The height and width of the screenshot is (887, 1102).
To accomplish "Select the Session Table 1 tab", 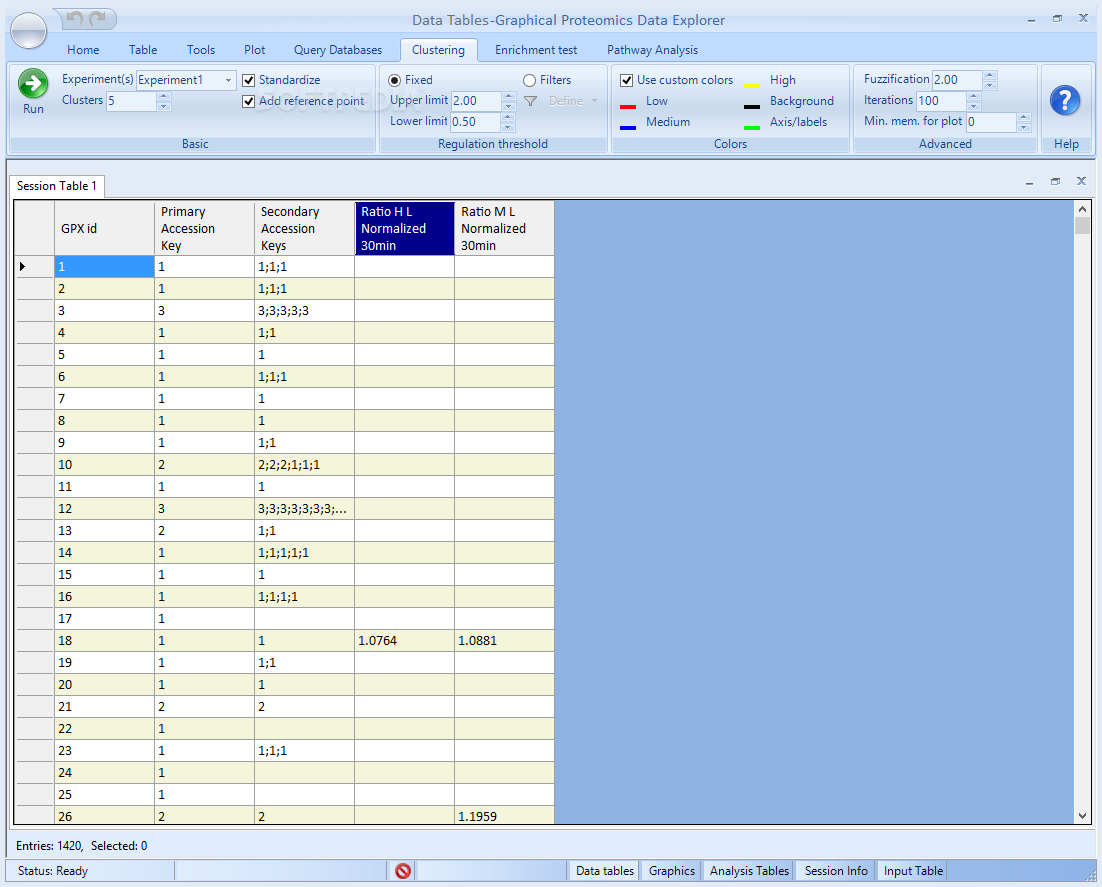I will tap(57, 186).
